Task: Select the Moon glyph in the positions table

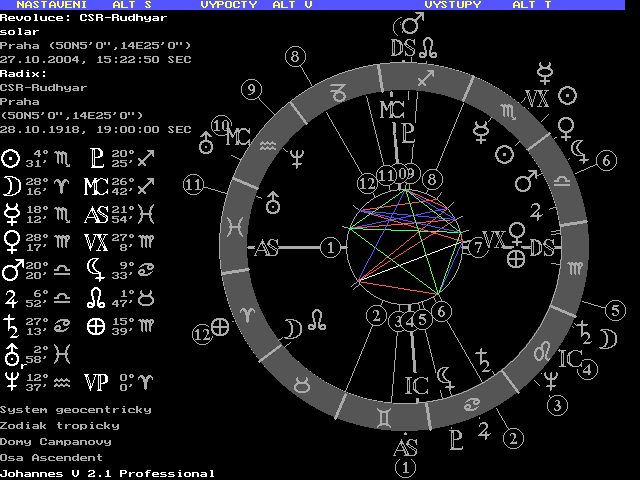Action: click(10, 186)
